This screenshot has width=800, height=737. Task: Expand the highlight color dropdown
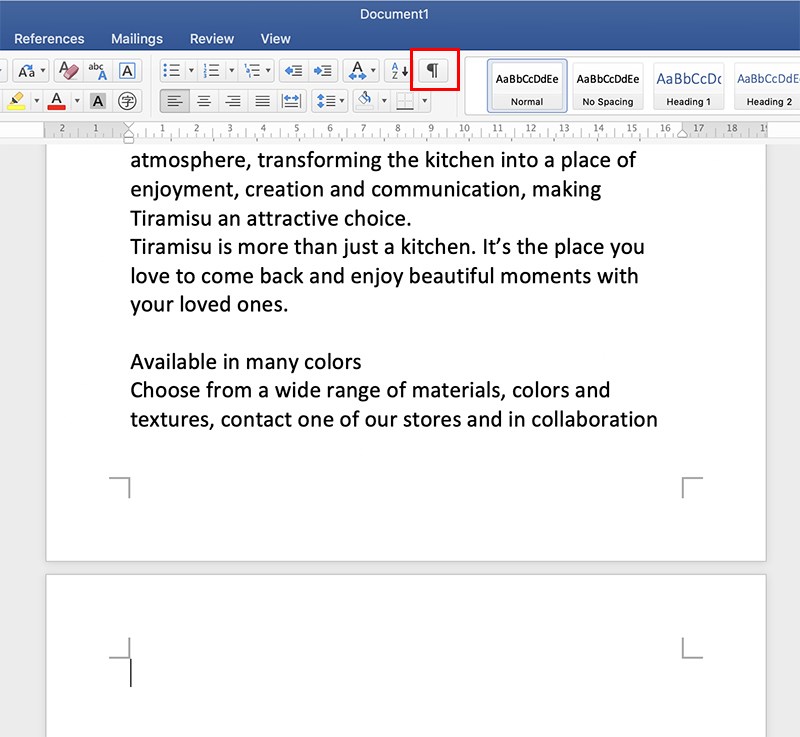pos(37,100)
